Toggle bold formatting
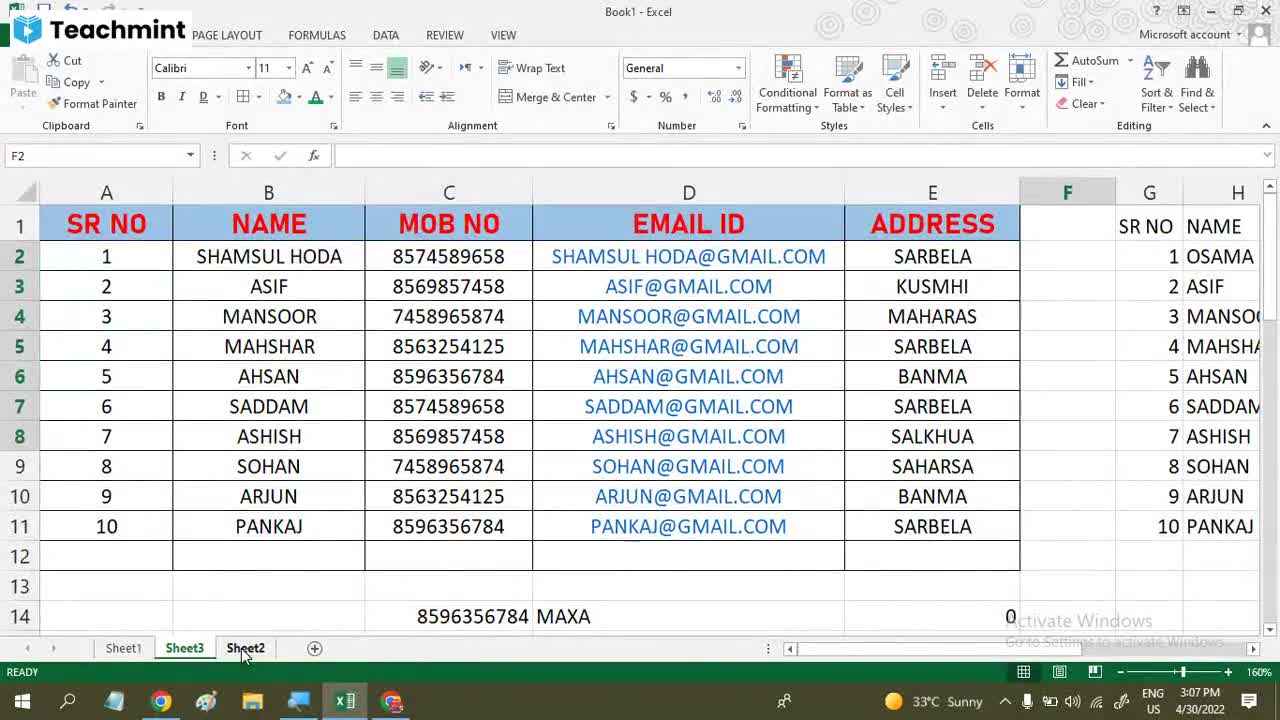The height and width of the screenshot is (720, 1280). [x=161, y=96]
